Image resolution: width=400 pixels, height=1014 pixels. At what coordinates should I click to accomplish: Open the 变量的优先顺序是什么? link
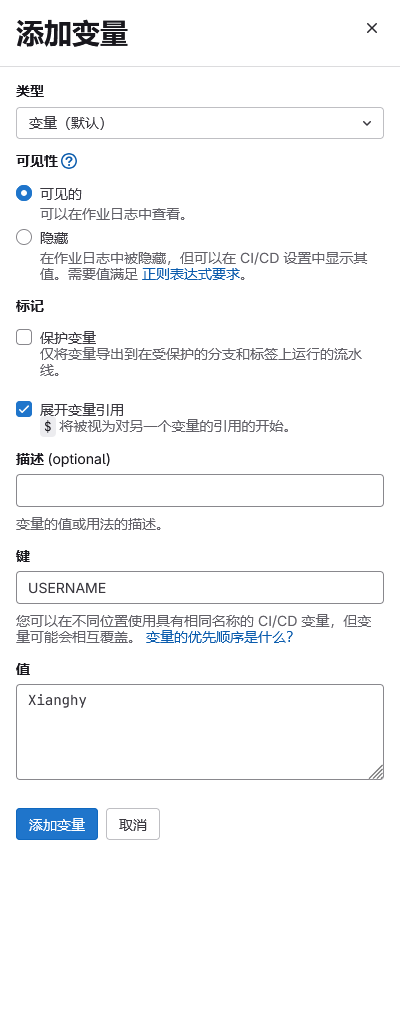coord(220,637)
